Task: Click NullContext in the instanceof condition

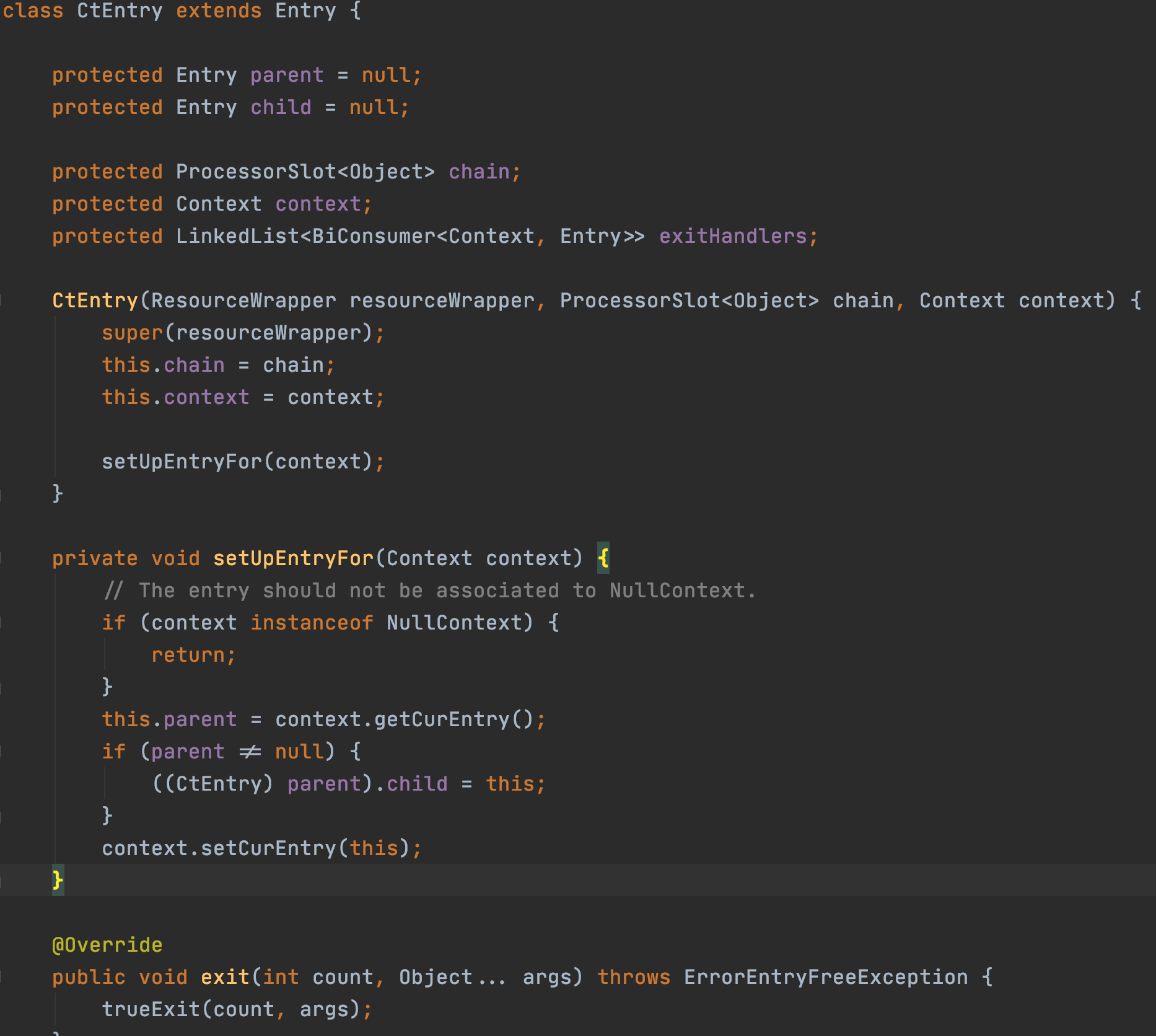Action: [454, 623]
